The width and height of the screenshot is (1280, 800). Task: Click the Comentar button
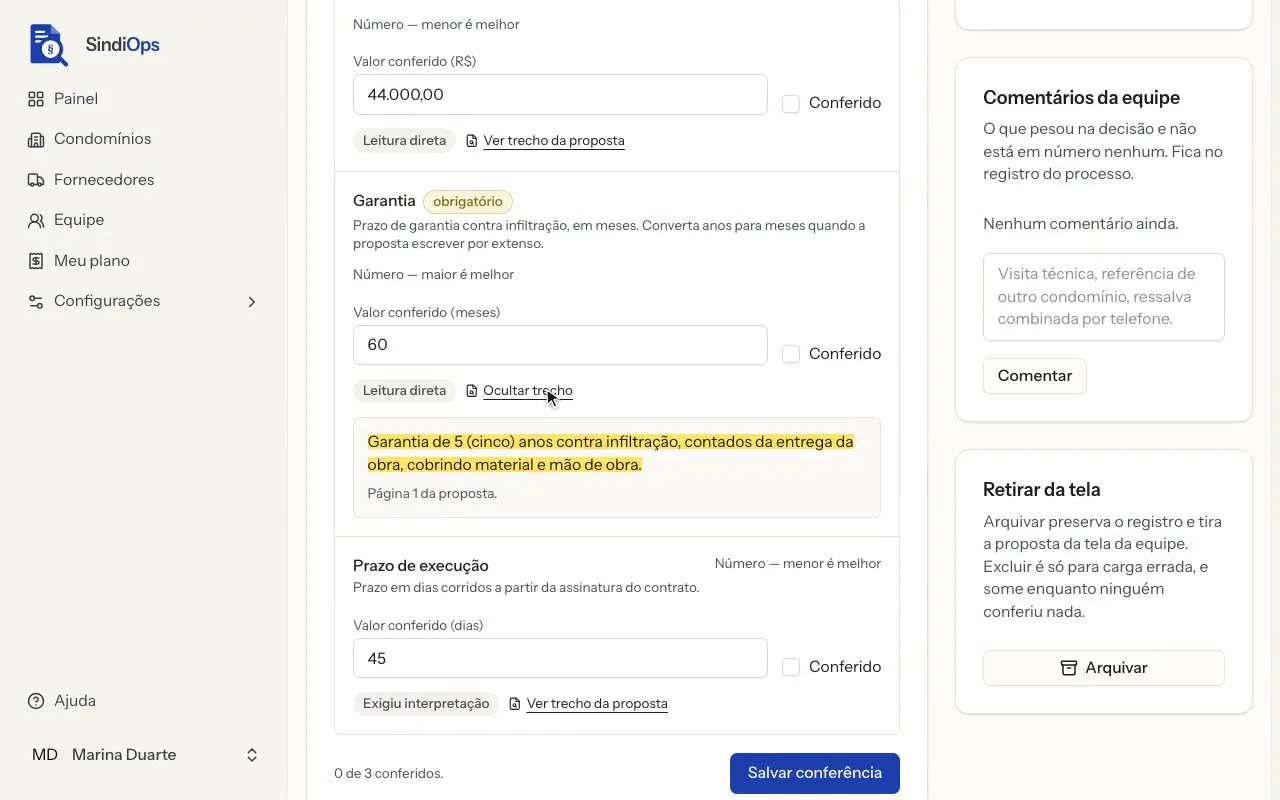(1035, 376)
